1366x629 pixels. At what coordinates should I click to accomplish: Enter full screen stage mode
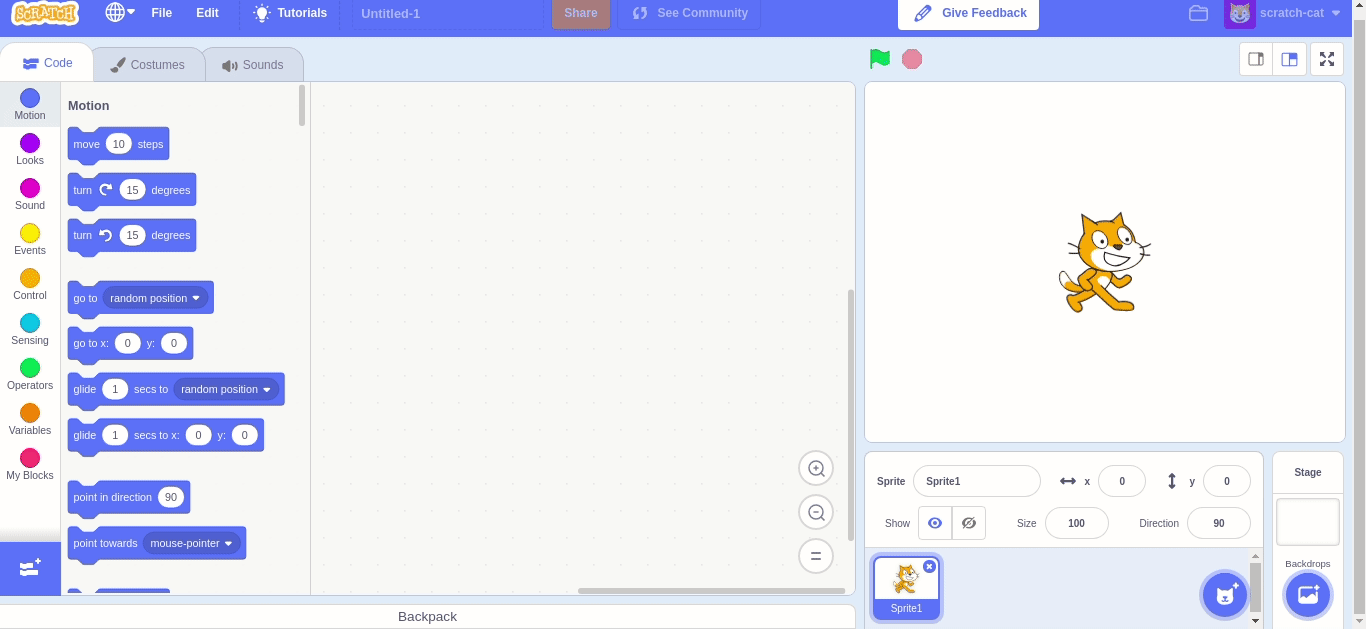coord(1327,59)
